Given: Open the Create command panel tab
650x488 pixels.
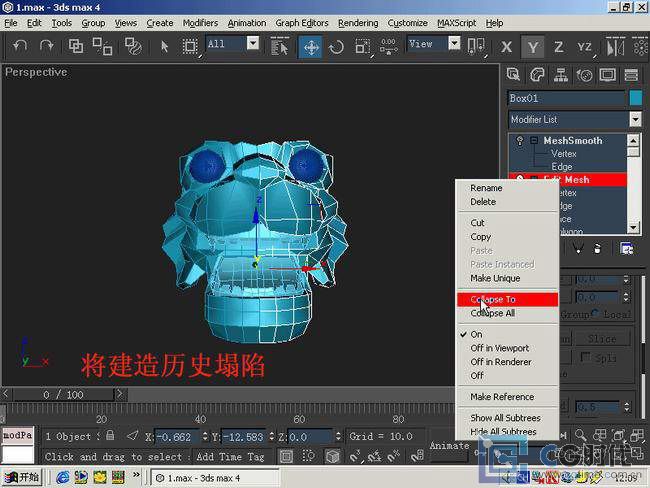Looking at the screenshot, I should point(513,75).
